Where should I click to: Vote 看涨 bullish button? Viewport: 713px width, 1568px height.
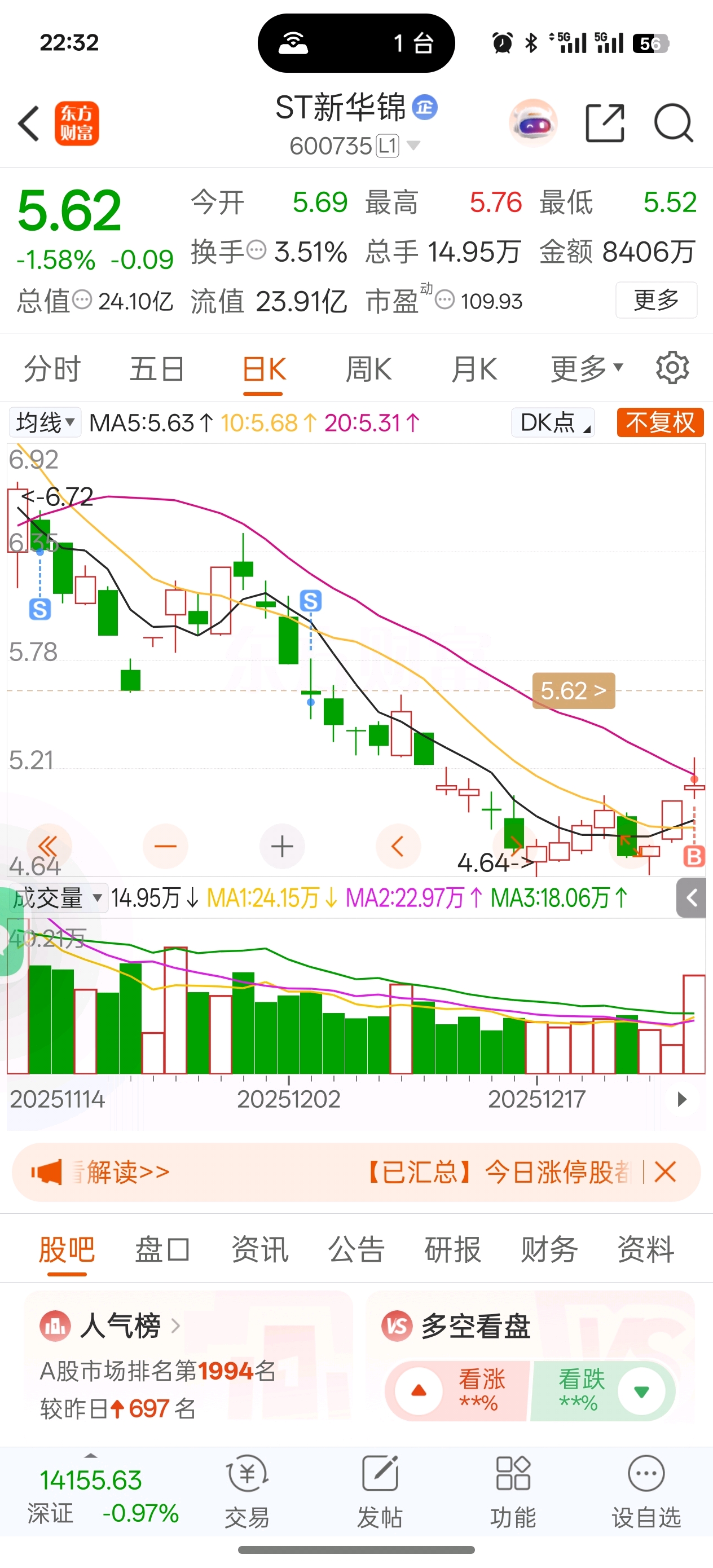pyautogui.click(x=458, y=1391)
